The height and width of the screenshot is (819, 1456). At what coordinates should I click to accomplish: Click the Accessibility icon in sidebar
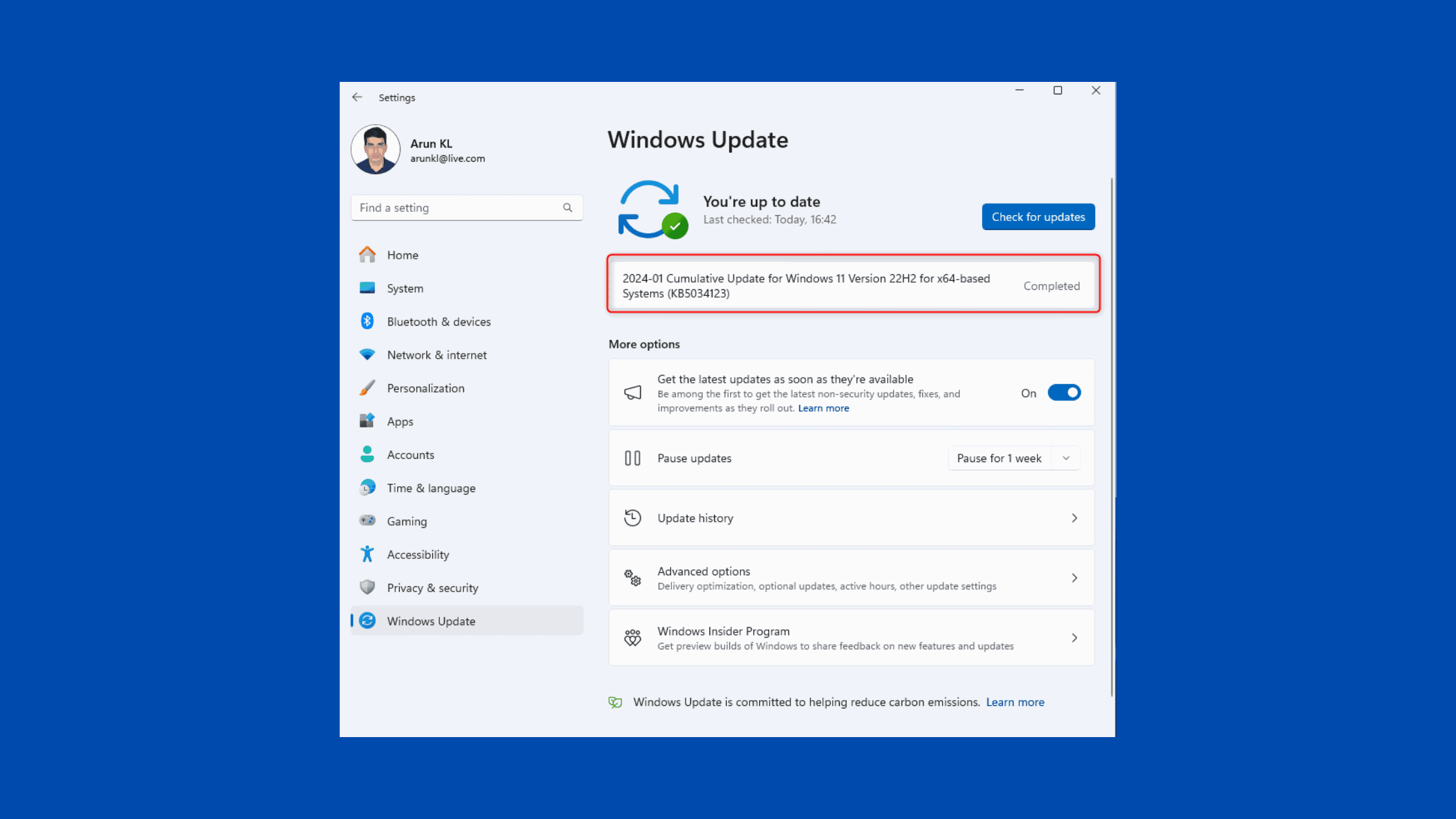(x=366, y=554)
